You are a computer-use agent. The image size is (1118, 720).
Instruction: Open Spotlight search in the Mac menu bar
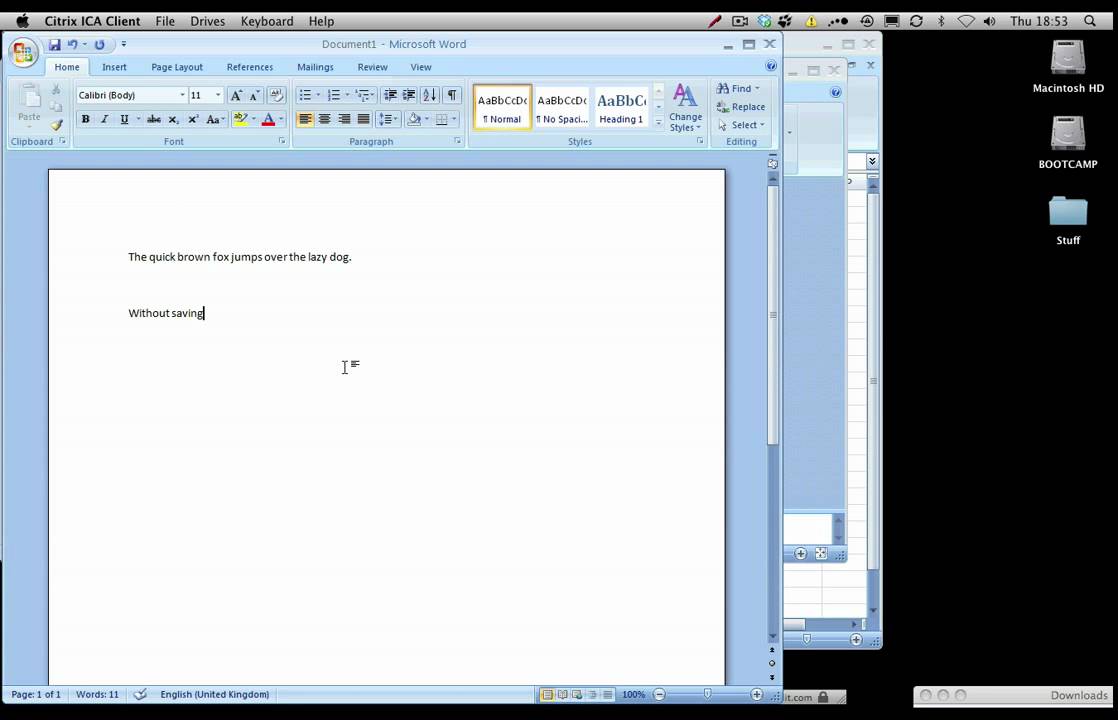[1090, 21]
